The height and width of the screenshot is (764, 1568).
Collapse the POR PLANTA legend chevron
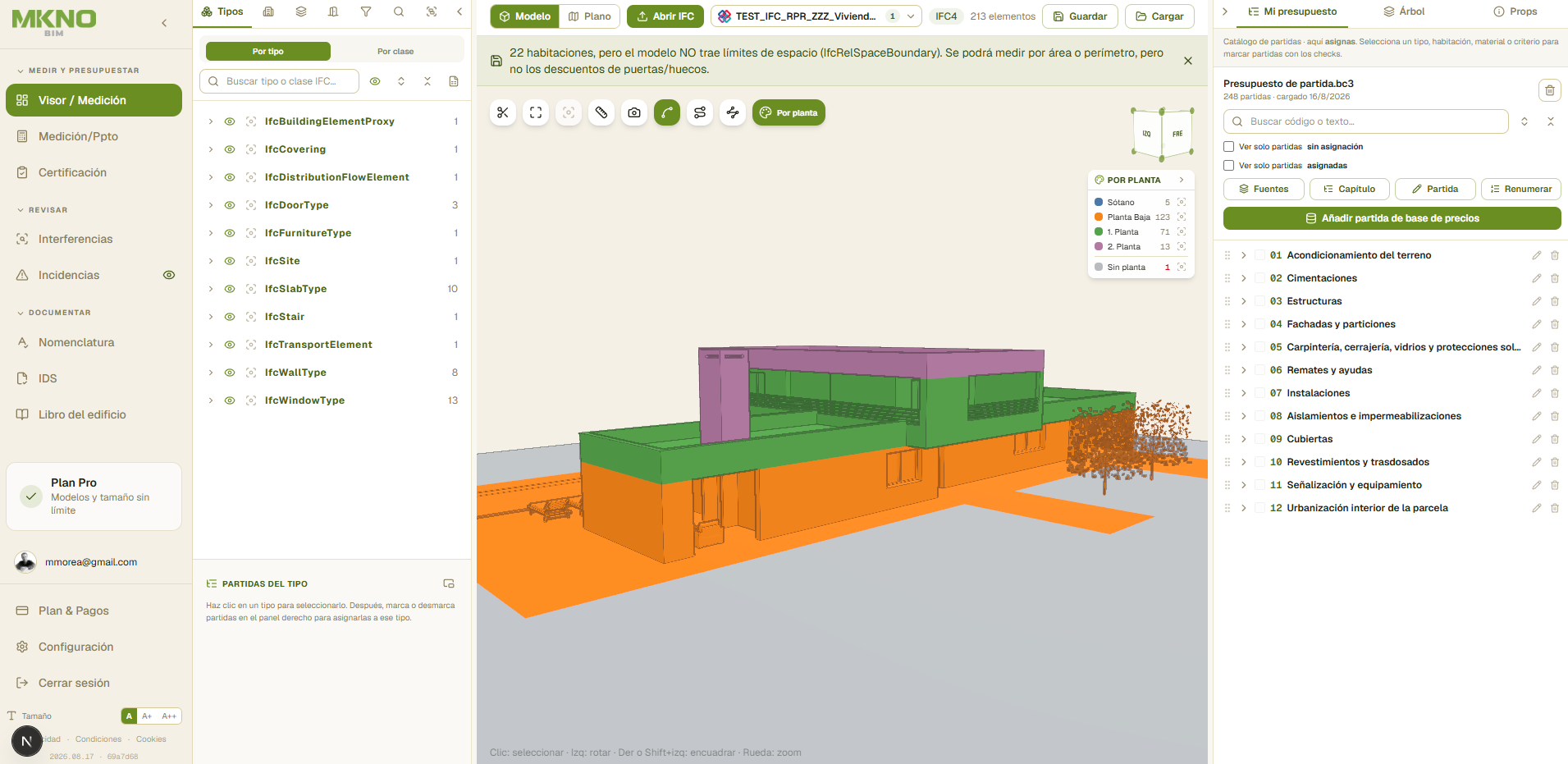1182,180
